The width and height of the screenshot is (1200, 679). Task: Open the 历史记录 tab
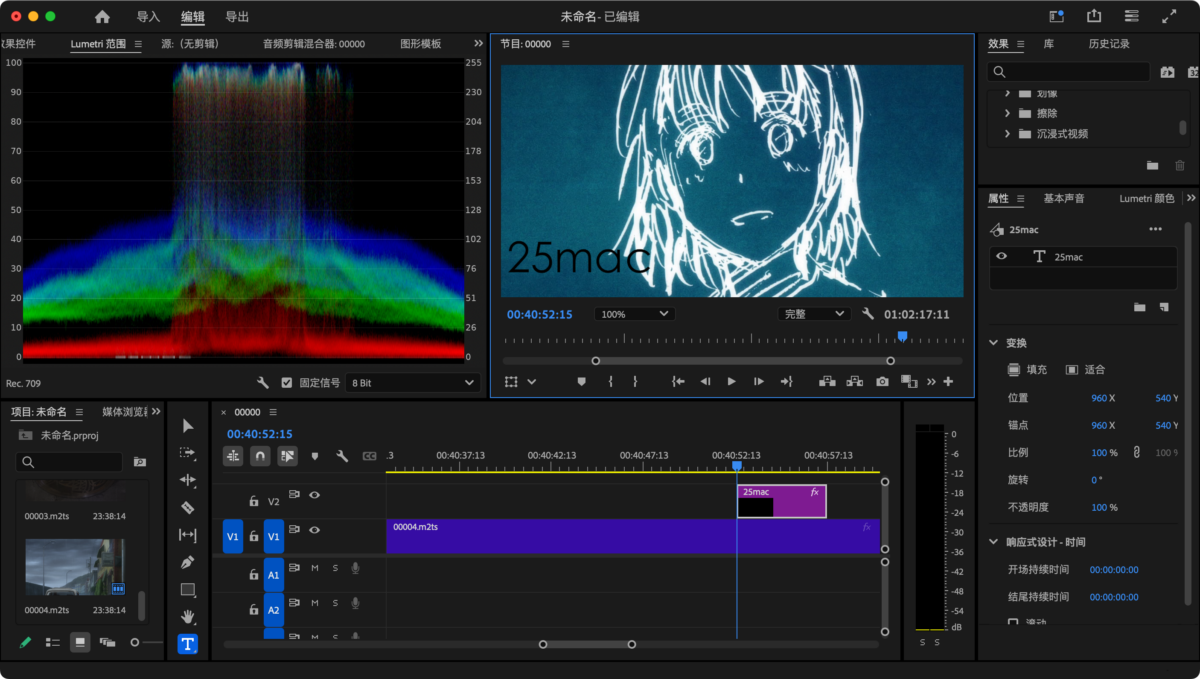(1109, 44)
